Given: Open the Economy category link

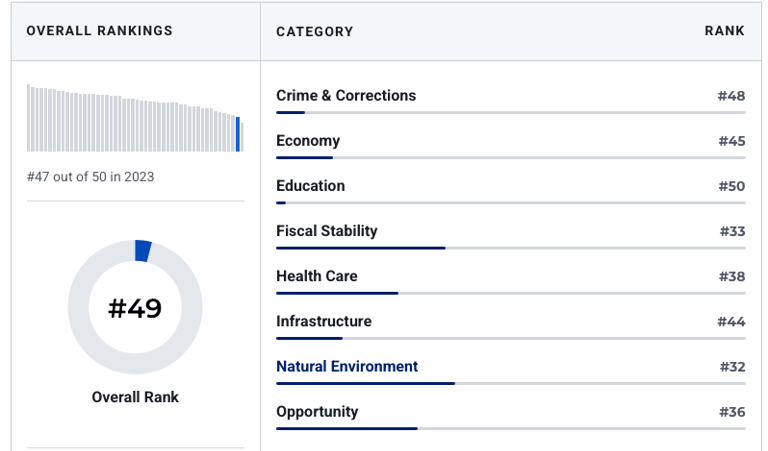Looking at the screenshot, I should (308, 141).
